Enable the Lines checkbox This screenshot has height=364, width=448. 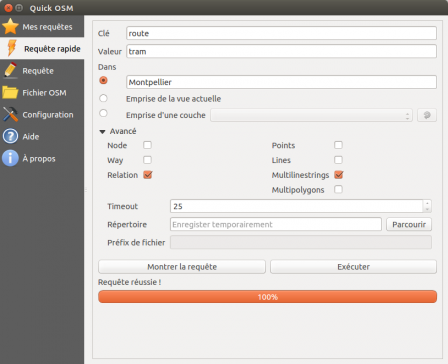click(338, 160)
